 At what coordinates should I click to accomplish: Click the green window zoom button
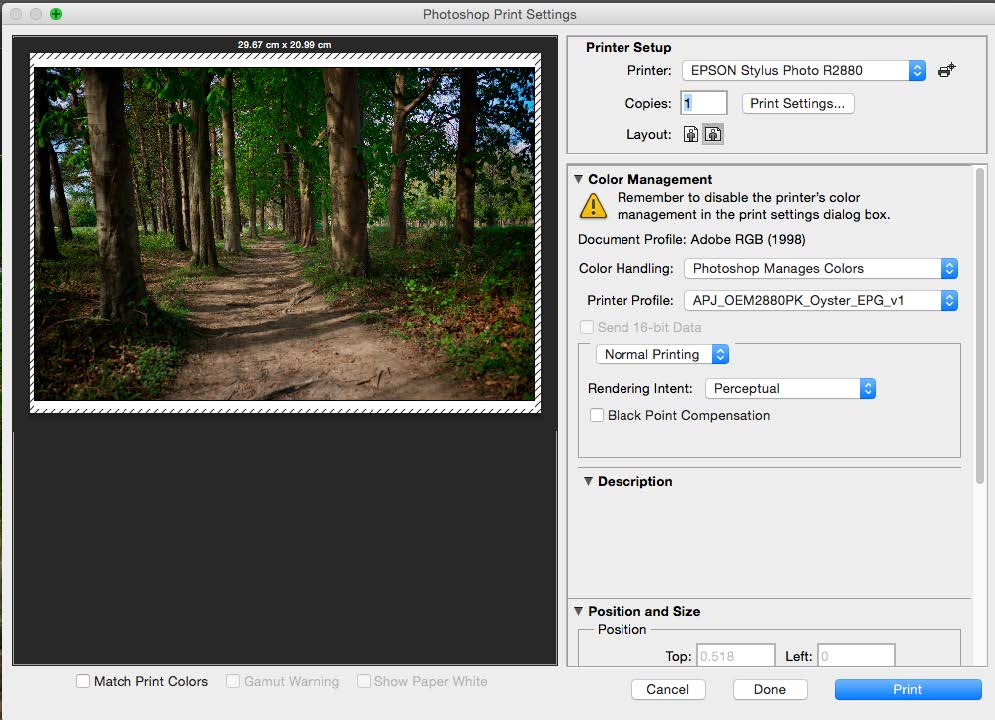point(56,14)
